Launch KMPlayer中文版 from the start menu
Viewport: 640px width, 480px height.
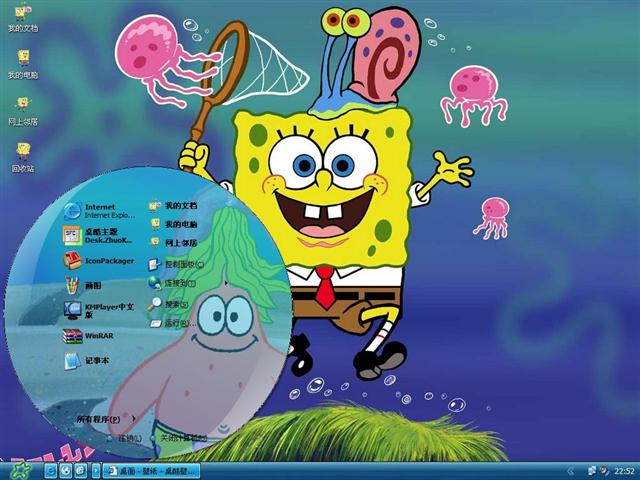click(x=99, y=310)
